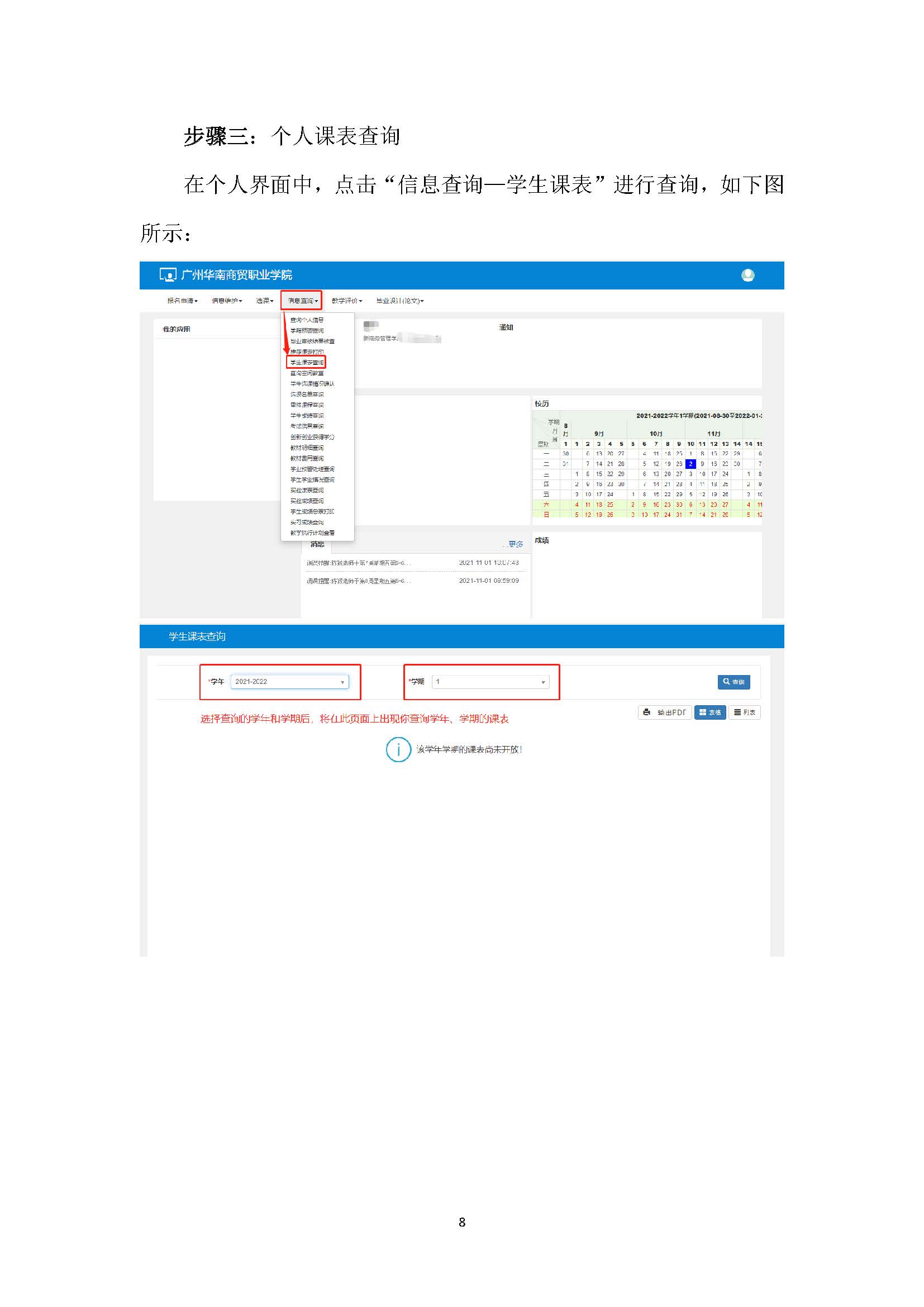Expand the 教学评价 menu
The width and height of the screenshot is (924, 1307).
tap(346, 301)
